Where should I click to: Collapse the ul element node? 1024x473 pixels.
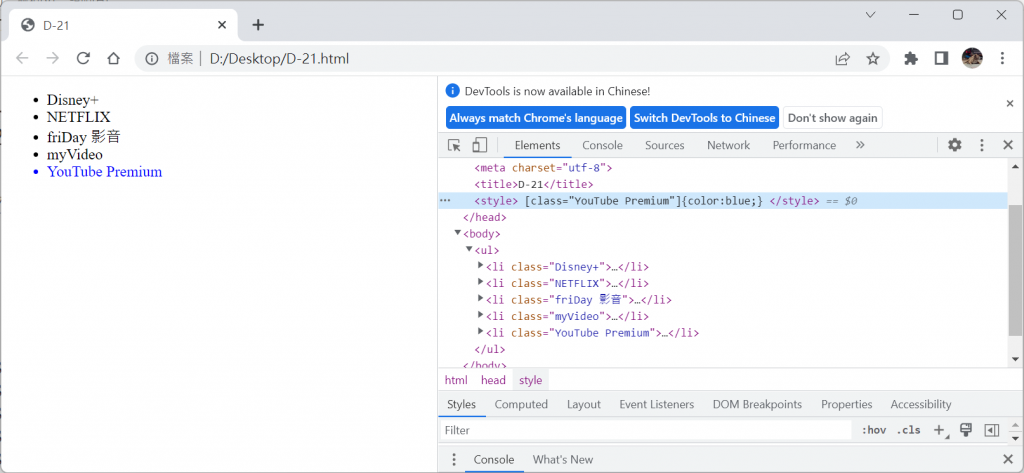pos(469,249)
